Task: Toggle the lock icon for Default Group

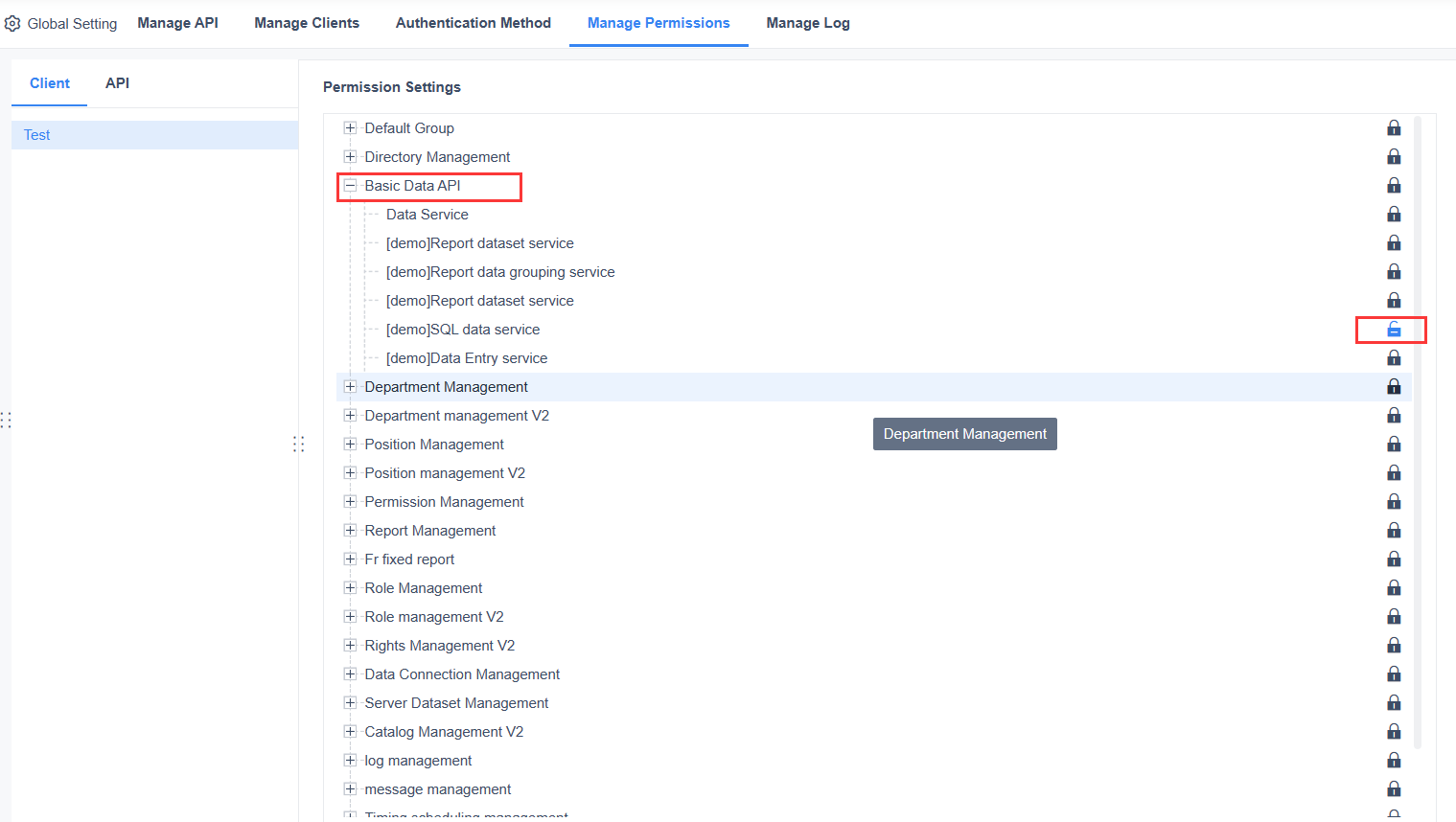Action: click(1394, 127)
